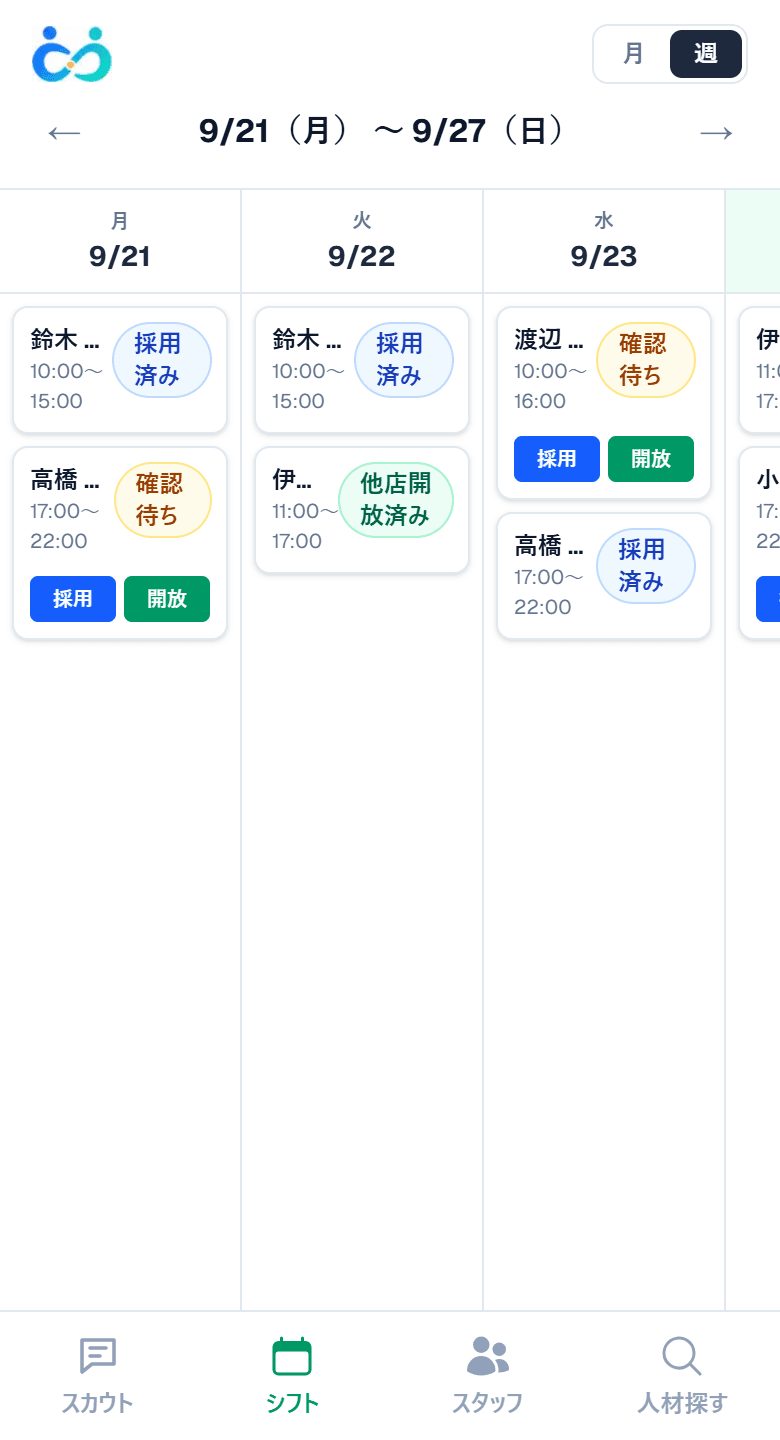Viewport: 780px width, 1440px height.
Task: Switch to 週 week view
Action: pos(706,54)
